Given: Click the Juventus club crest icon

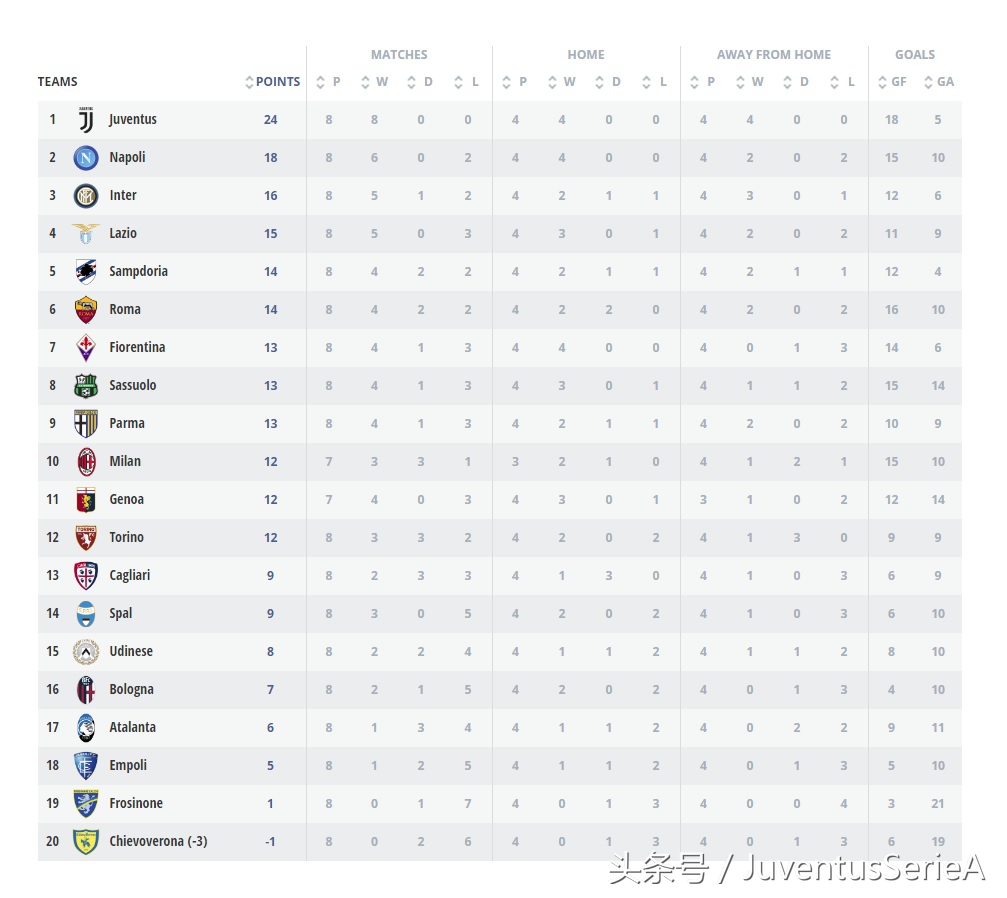Looking at the screenshot, I should tap(86, 120).
